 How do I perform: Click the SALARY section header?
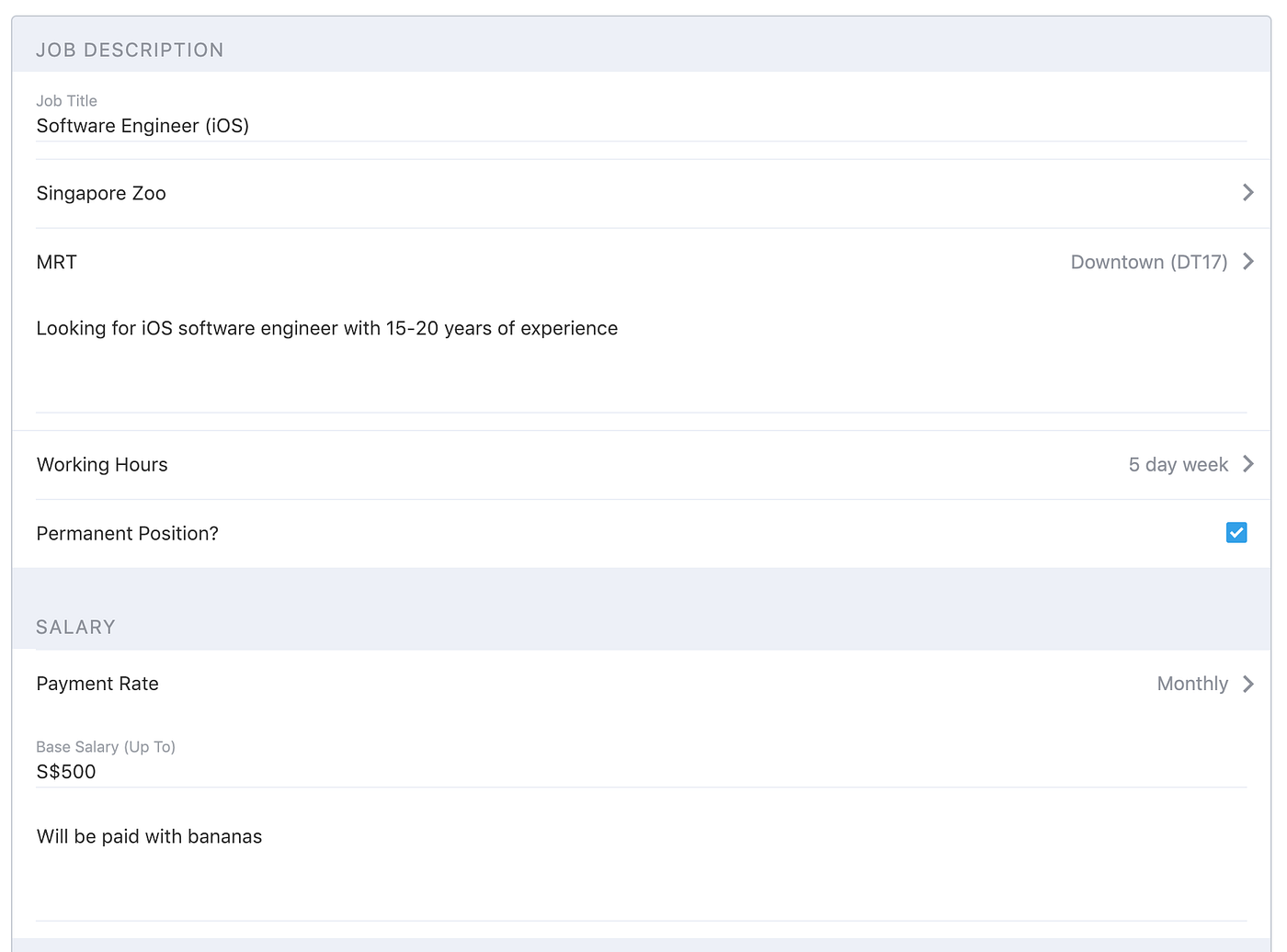click(75, 627)
